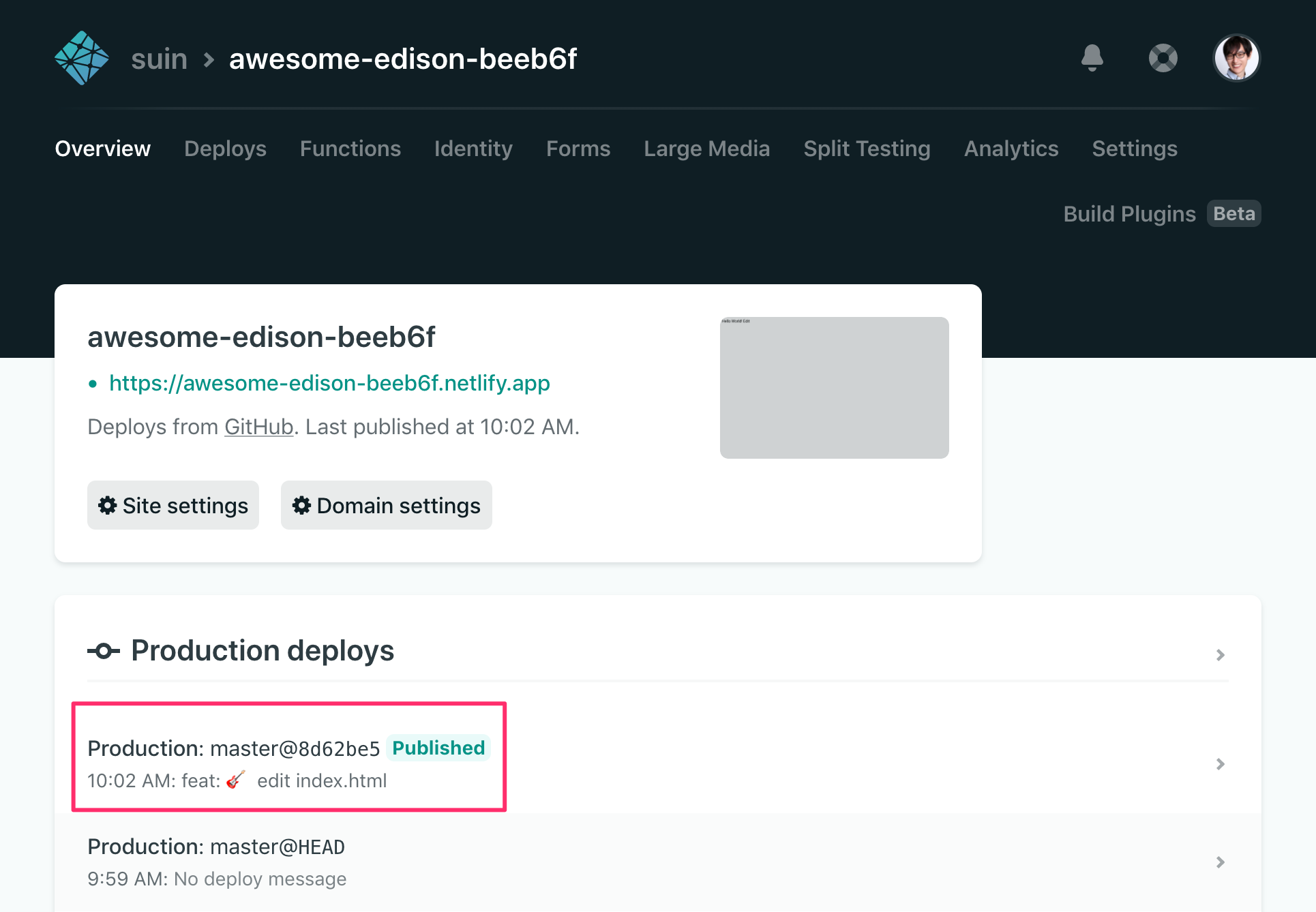Screen dimensions: 1316x912
Task: Switch to Split Testing tab
Action: 867,149
